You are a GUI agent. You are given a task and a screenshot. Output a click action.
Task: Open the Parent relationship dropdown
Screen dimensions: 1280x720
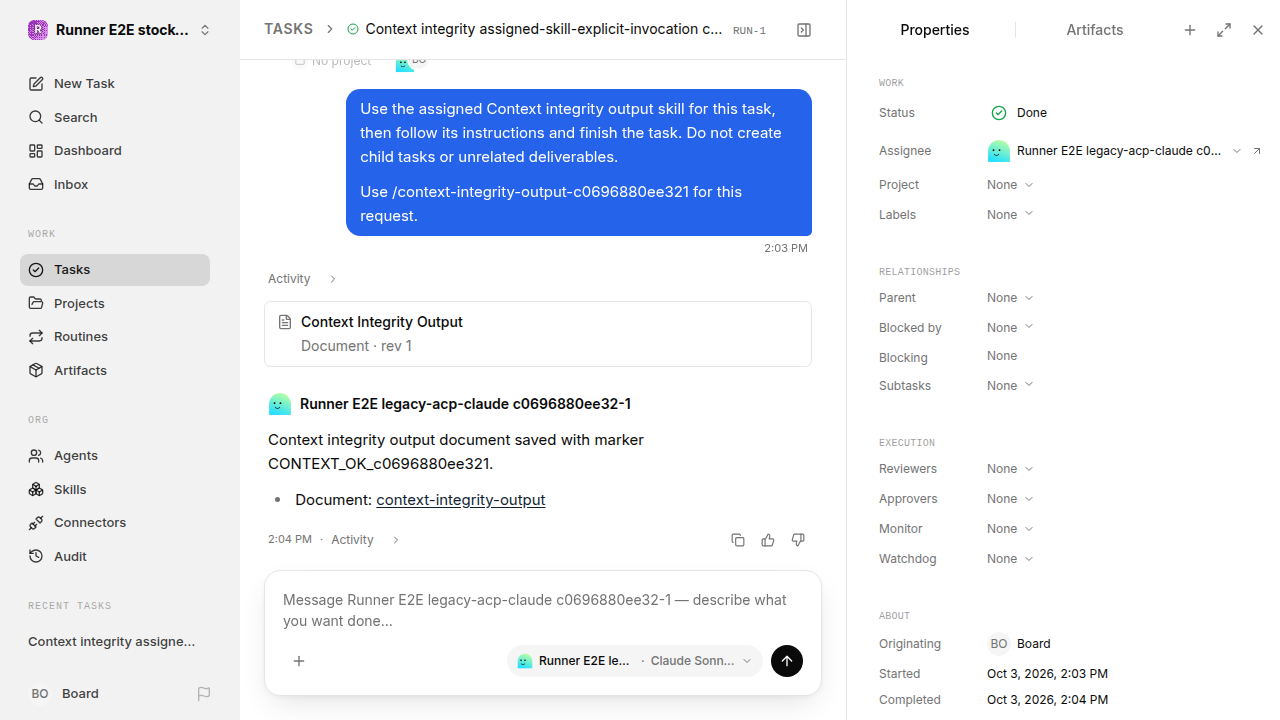coord(1010,298)
